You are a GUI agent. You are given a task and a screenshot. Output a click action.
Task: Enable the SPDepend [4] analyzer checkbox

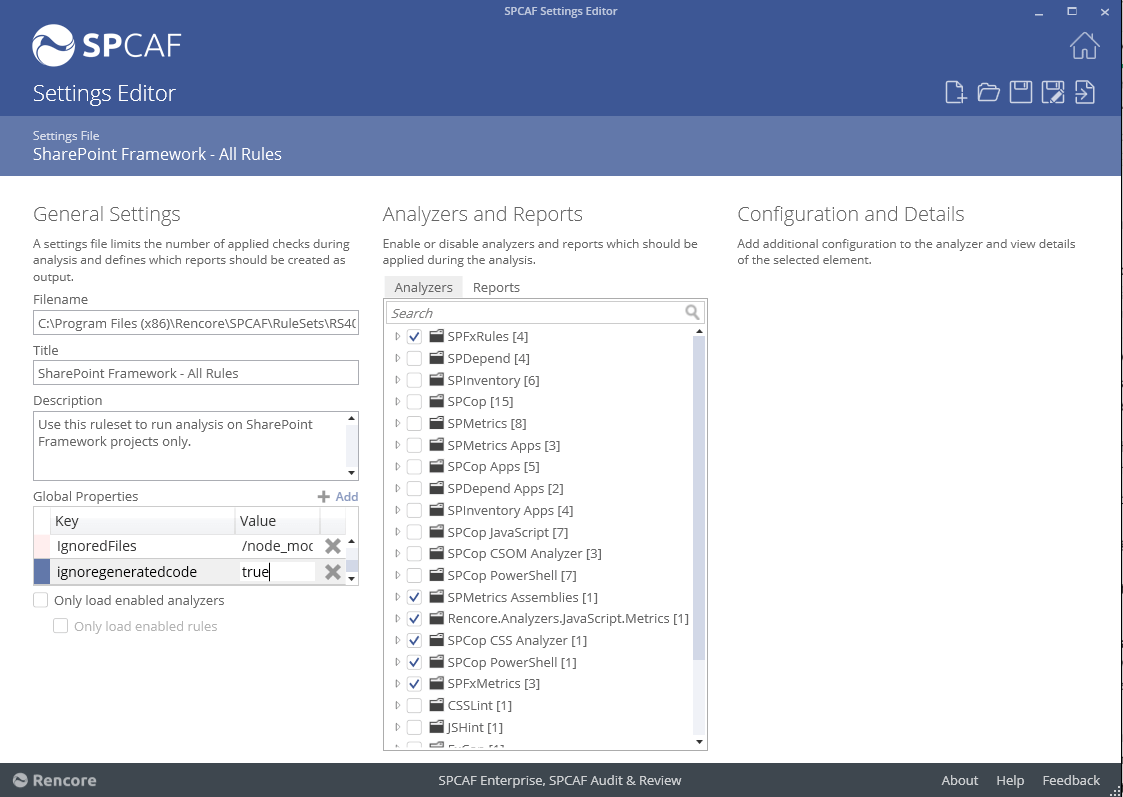(414, 358)
